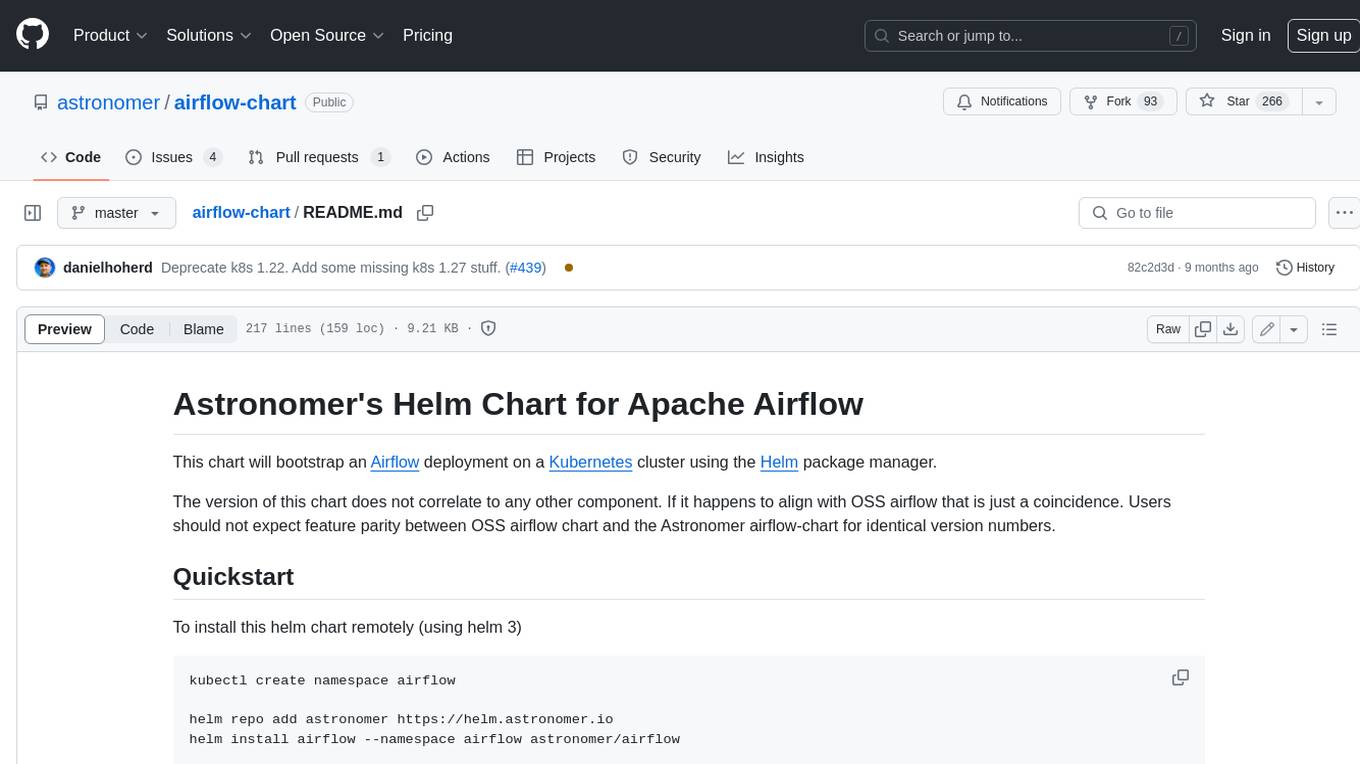The image size is (1360, 764).
Task: Open pull request #439 link
Action: pos(525,267)
